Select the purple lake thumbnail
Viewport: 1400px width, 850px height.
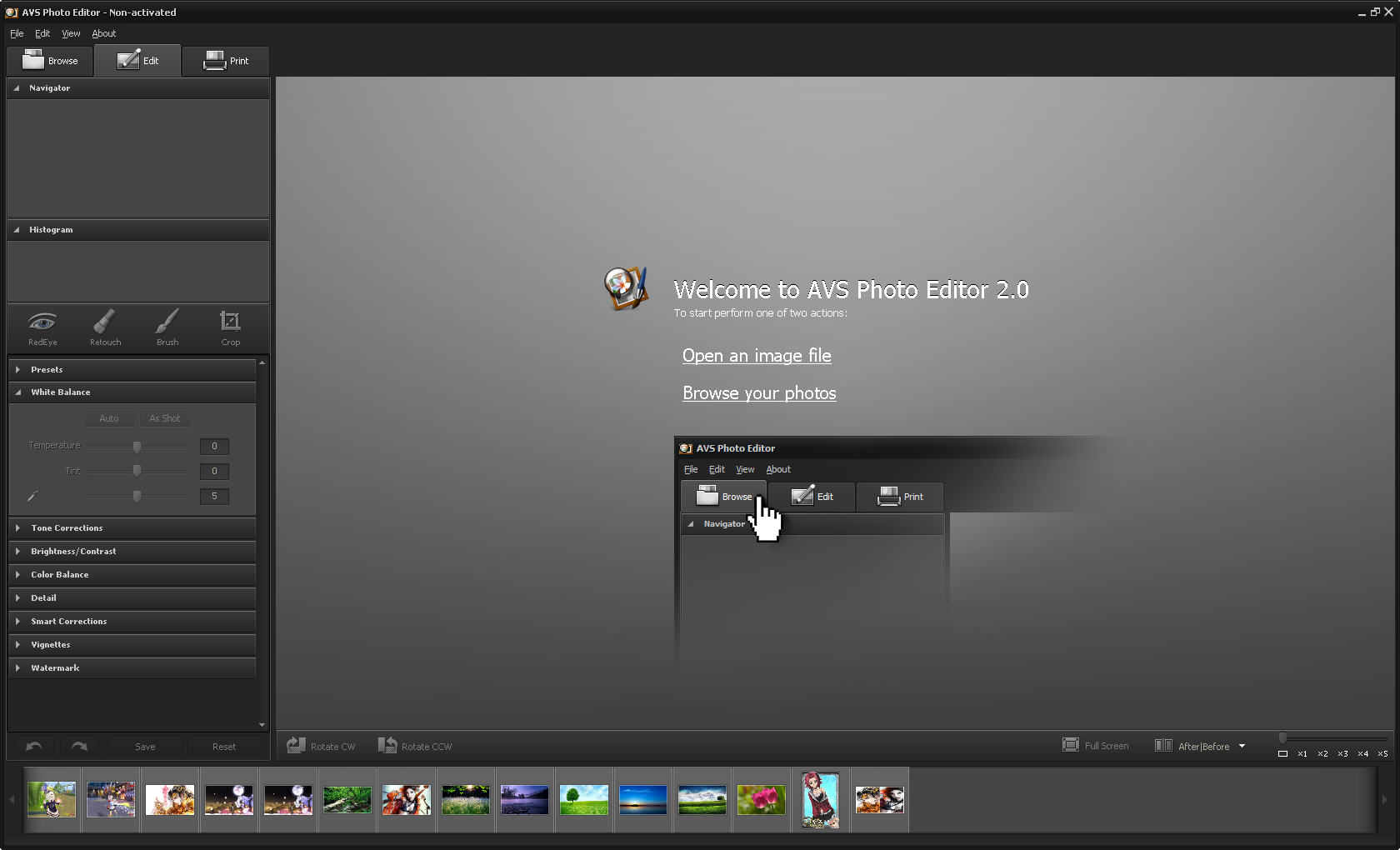tap(525, 800)
